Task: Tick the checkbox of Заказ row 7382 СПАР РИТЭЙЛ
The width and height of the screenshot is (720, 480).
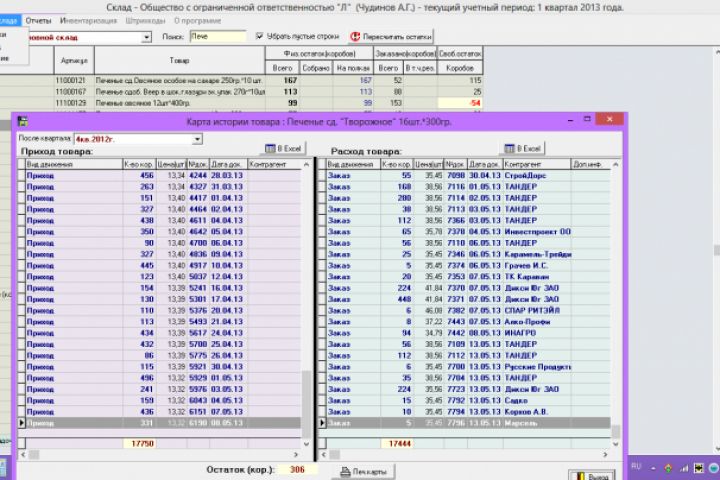Action: tap(322, 311)
